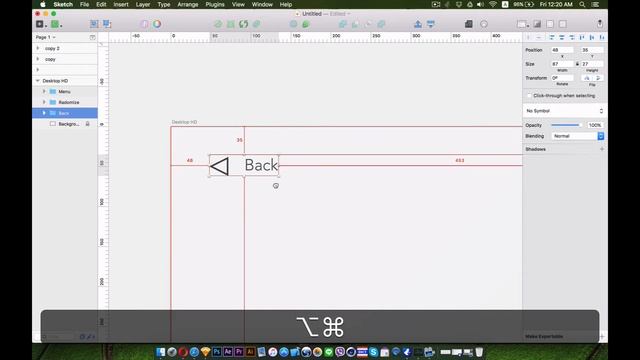Click the Subtract boolean toolbar icon
This screenshot has height=360, width=640.
tap(355, 24)
